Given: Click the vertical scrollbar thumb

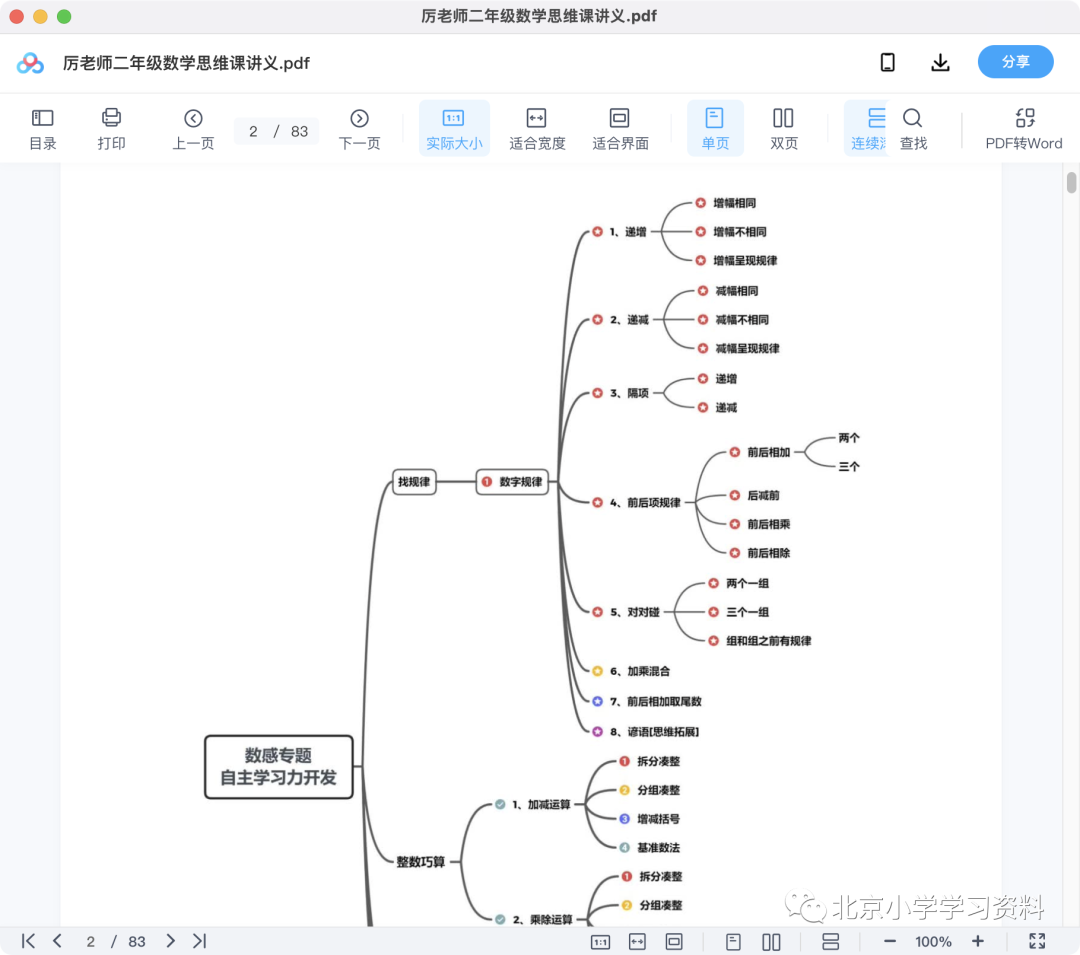Looking at the screenshot, I should click(1071, 183).
